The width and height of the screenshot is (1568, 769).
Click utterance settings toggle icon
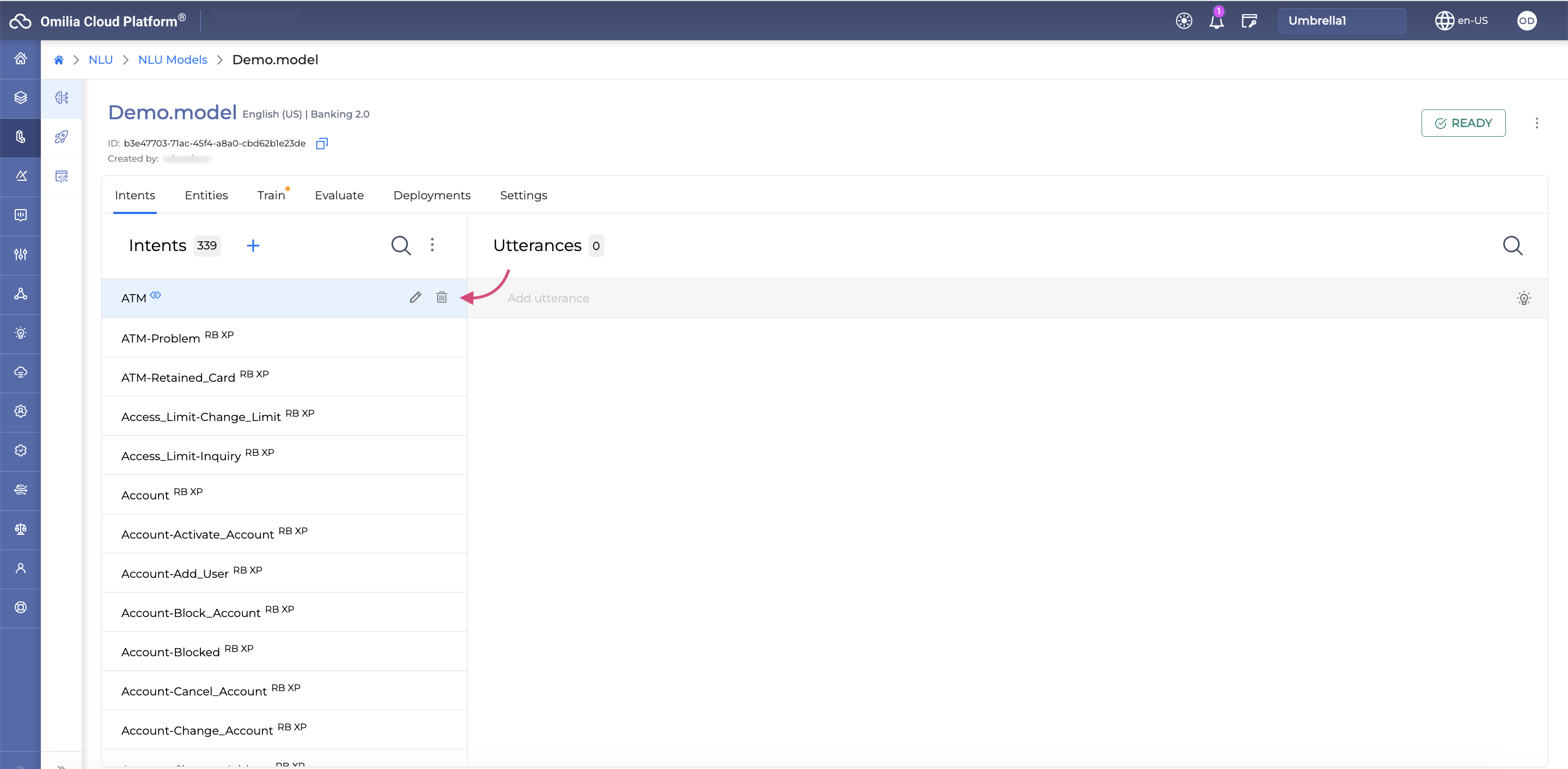coord(1524,297)
